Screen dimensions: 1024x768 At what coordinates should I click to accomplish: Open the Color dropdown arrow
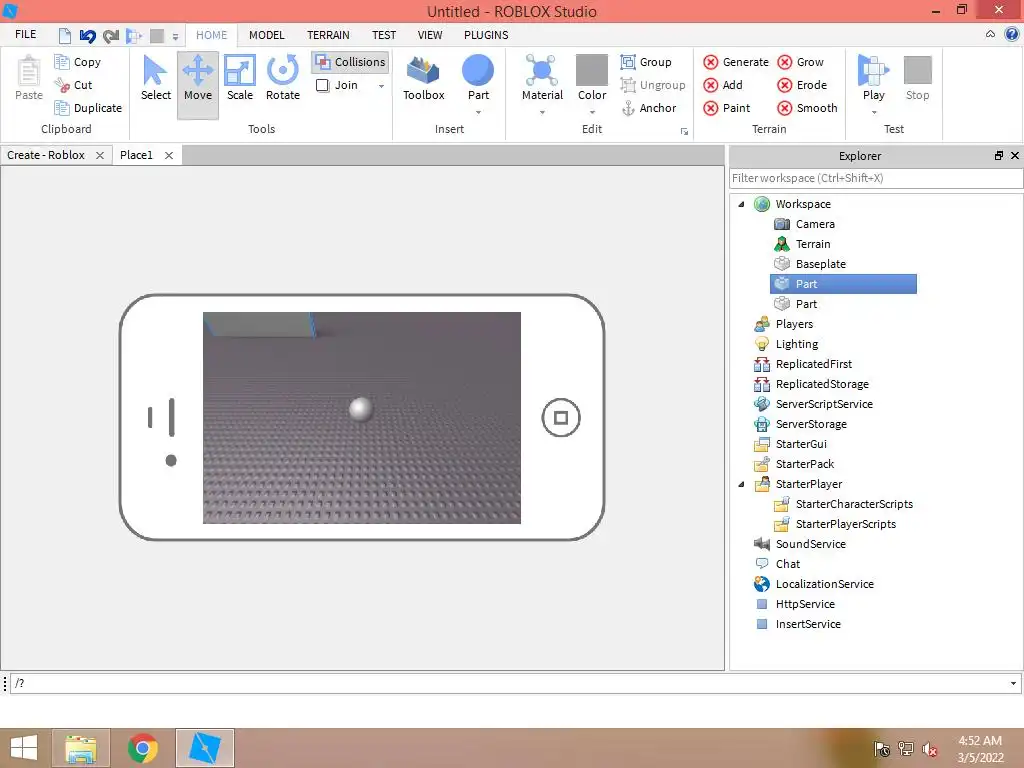592,112
